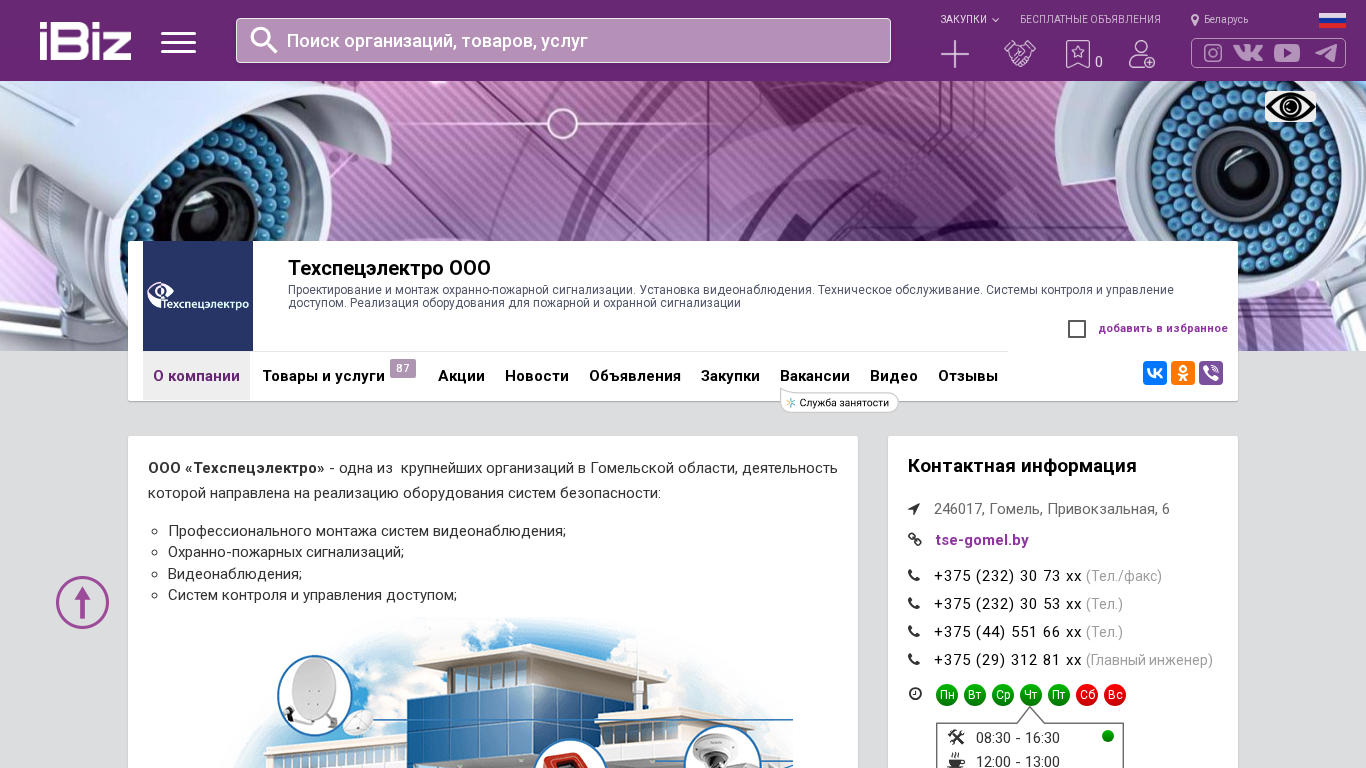Click the plus add icon
1366x768 pixels.
(955, 54)
